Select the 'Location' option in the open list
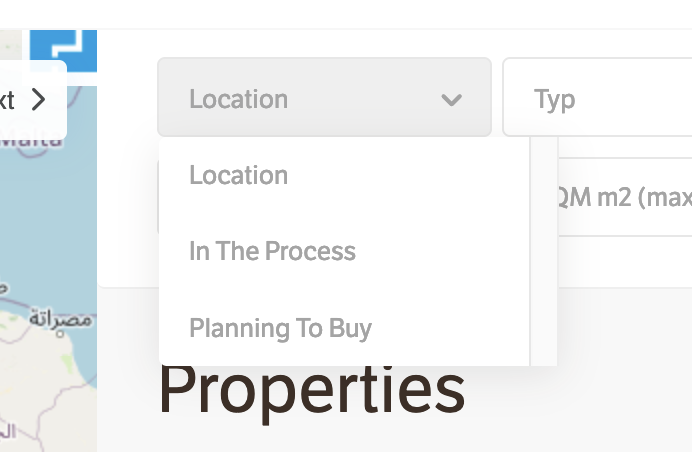 tap(238, 175)
